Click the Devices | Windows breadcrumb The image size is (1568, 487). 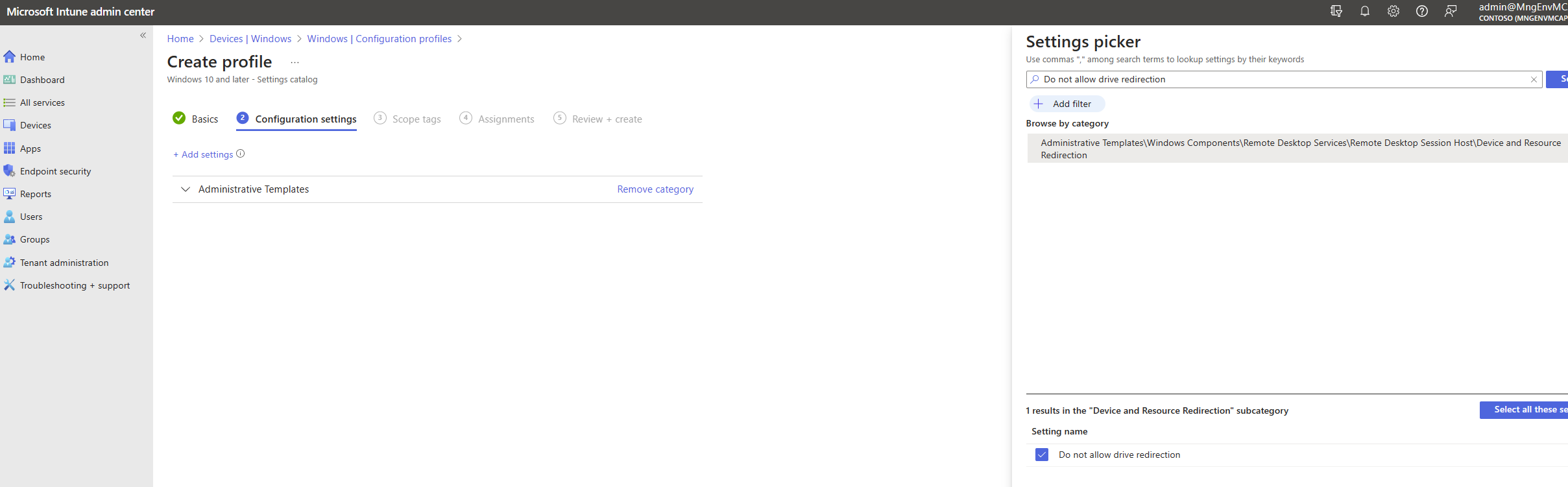(250, 39)
